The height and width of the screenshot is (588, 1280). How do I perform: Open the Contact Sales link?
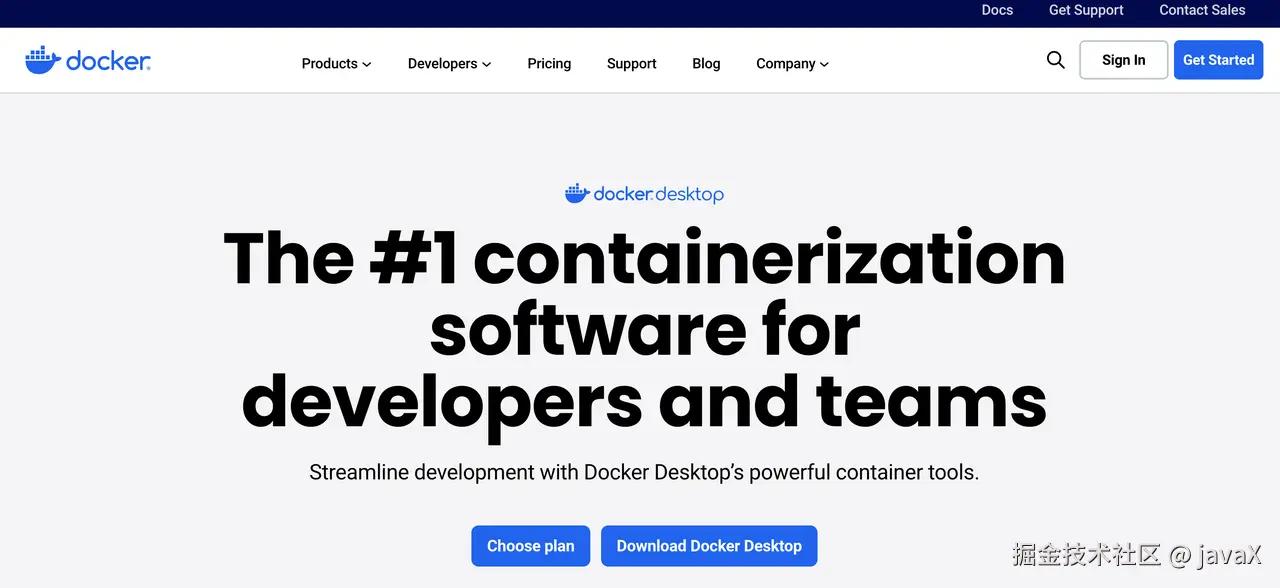1202,10
